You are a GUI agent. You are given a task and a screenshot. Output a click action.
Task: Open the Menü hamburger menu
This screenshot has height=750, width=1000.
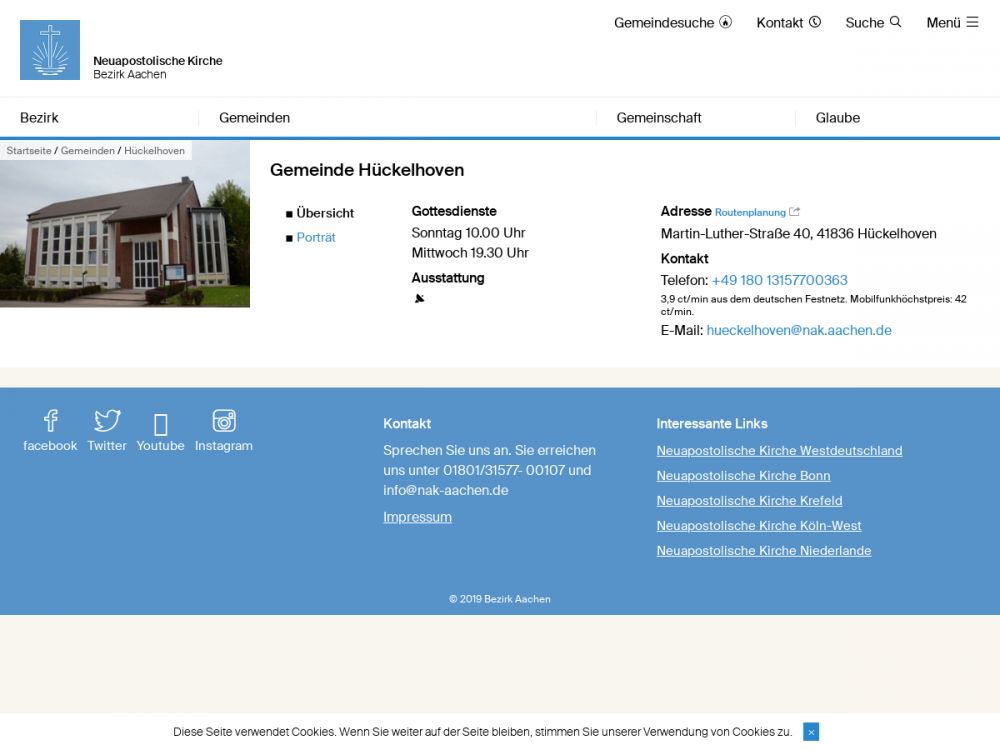971,22
